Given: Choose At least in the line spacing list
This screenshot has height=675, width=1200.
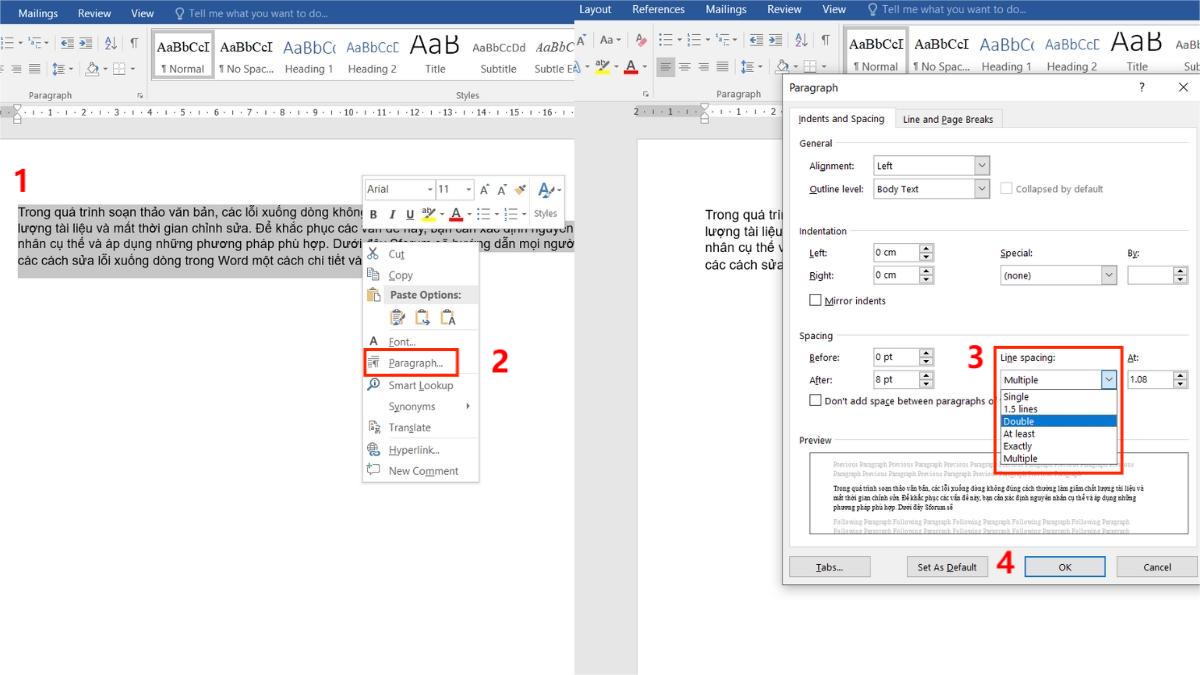Looking at the screenshot, I should coord(1058,434).
